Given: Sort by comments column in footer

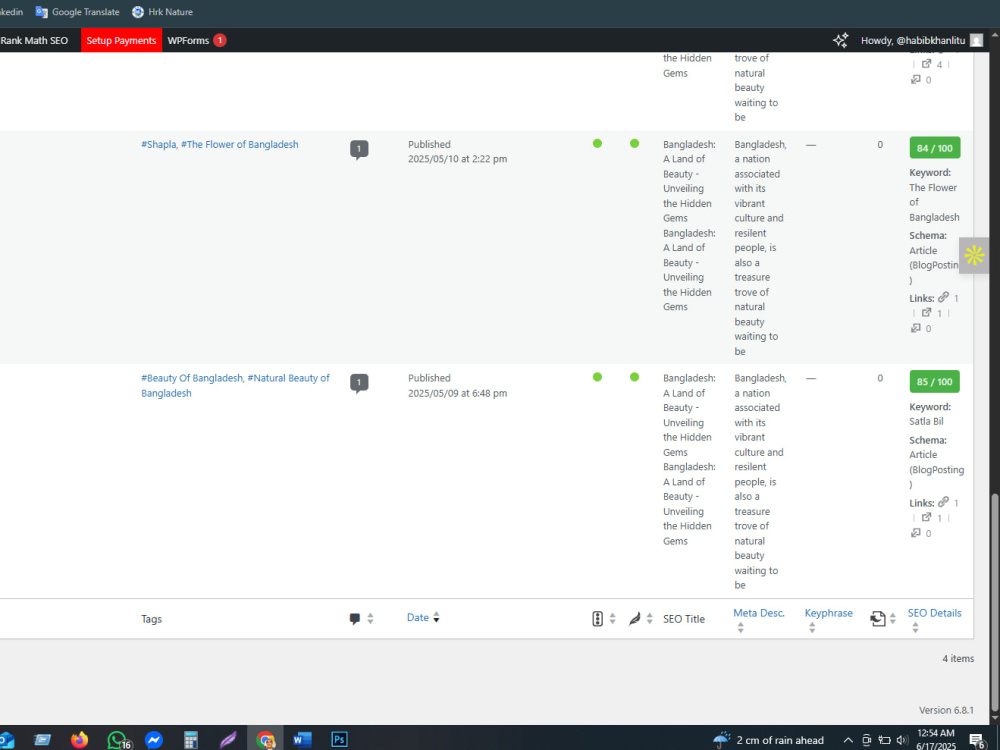Looking at the screenshot, I should [x=355, y=619].
